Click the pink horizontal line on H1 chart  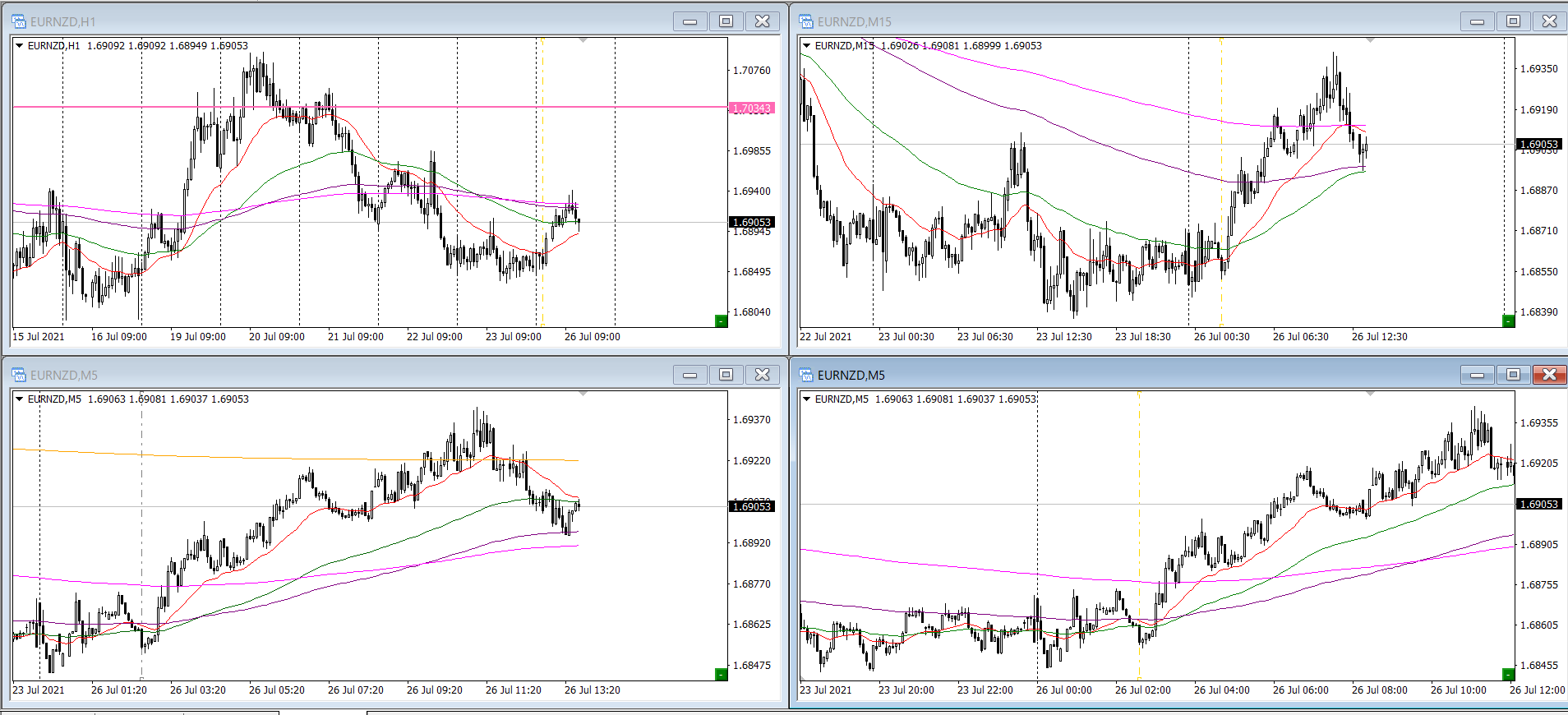pos(370,107)
